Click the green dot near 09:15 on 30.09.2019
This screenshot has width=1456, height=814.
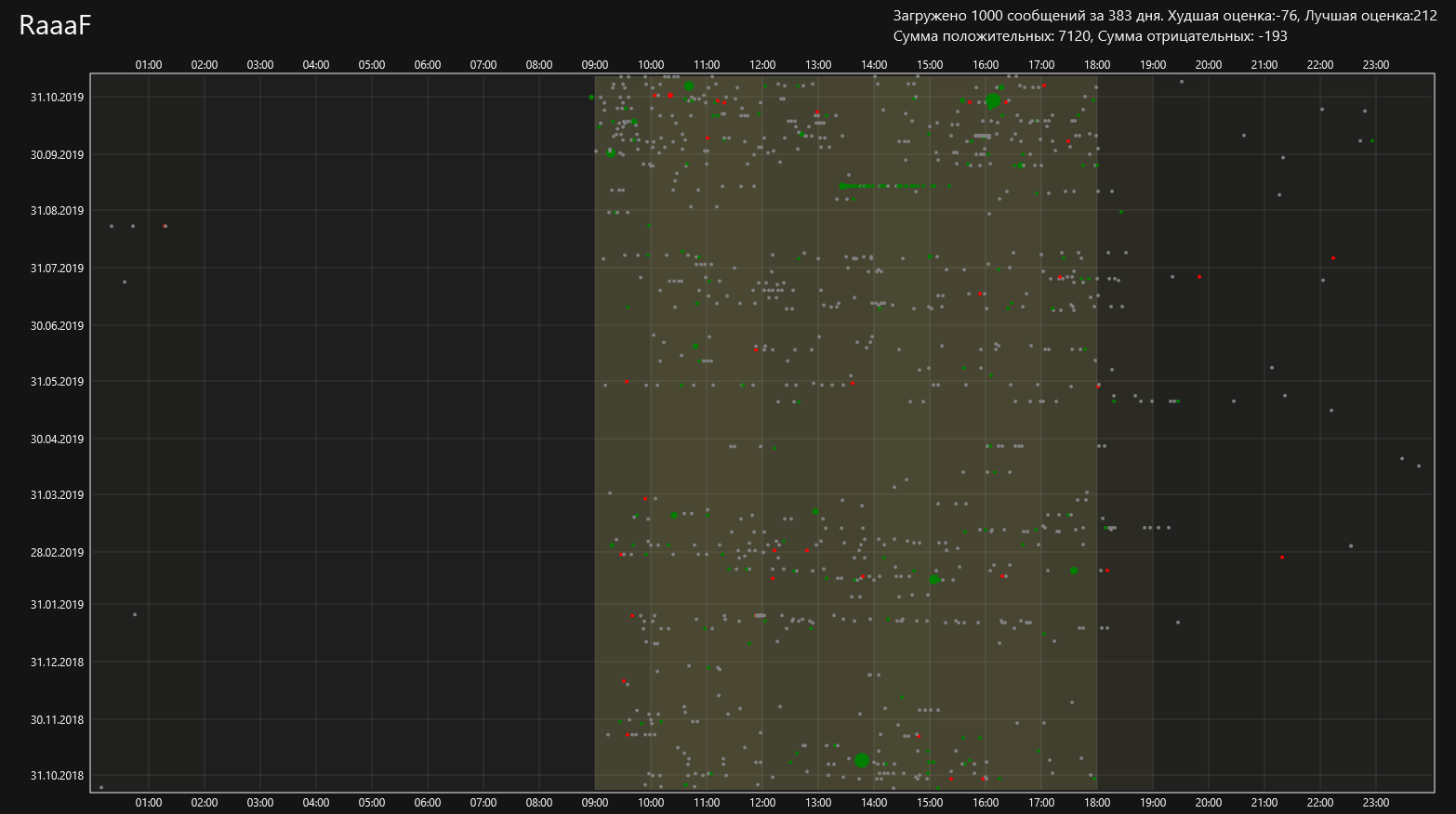(611, 153)
